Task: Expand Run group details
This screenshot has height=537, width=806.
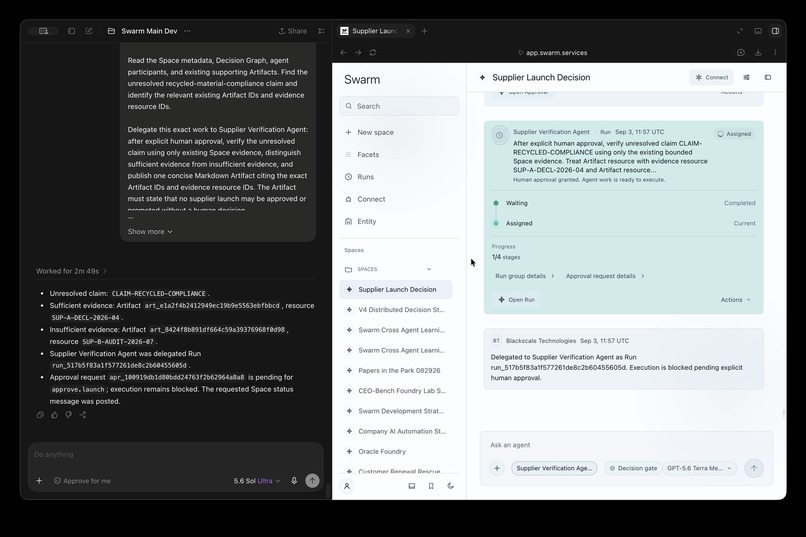Action: pos(524,276)
